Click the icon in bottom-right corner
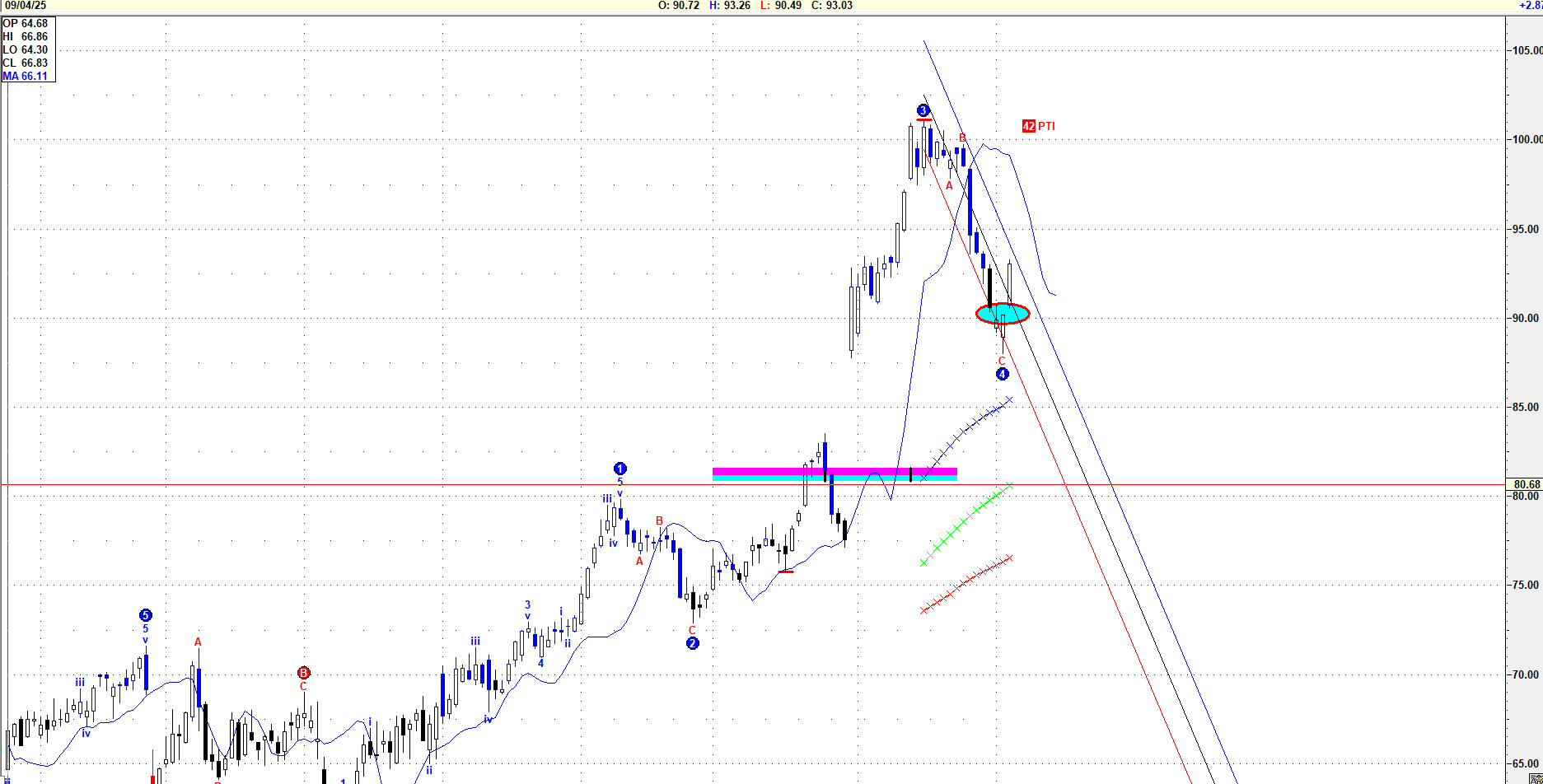 [x=1535, y=778]
